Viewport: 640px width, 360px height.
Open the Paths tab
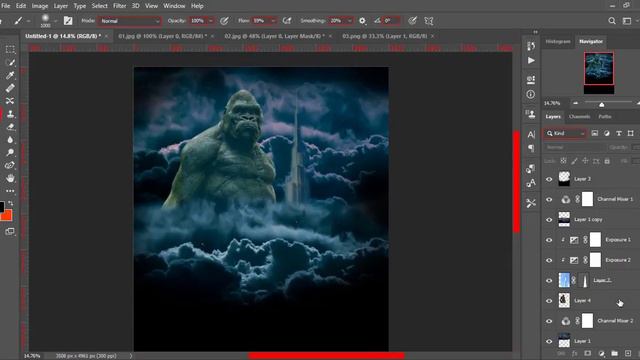point(604,117)
